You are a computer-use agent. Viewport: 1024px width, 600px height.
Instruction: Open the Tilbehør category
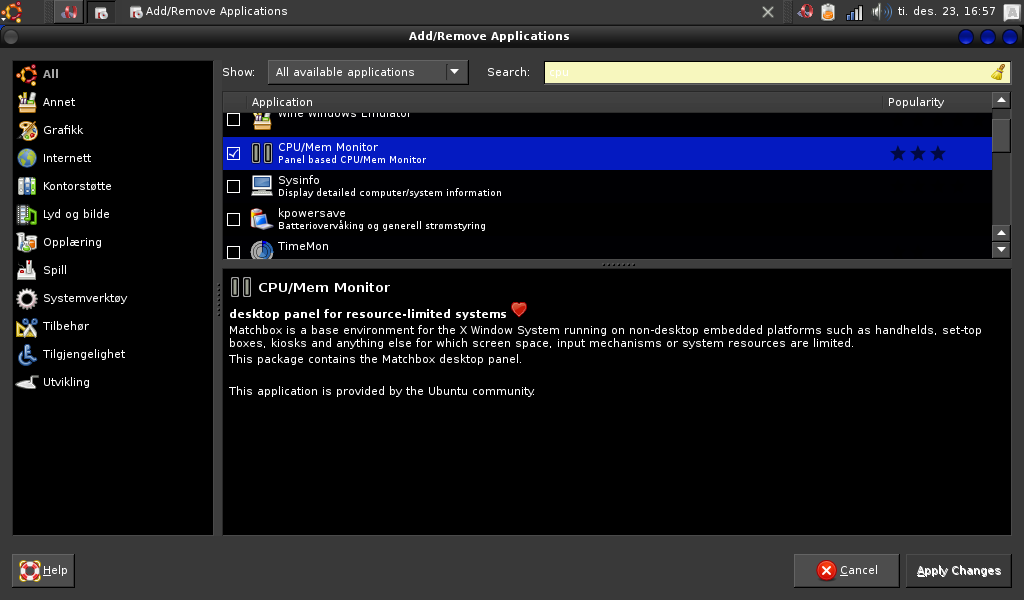point(52,326)
